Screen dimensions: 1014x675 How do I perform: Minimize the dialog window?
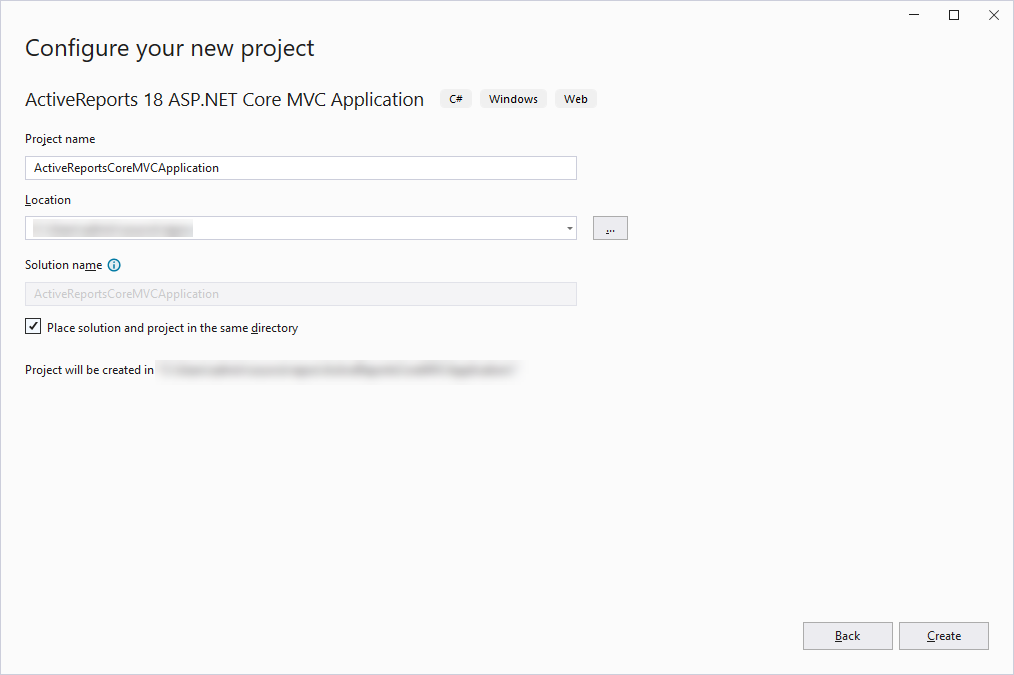click(x=914, y=15)
